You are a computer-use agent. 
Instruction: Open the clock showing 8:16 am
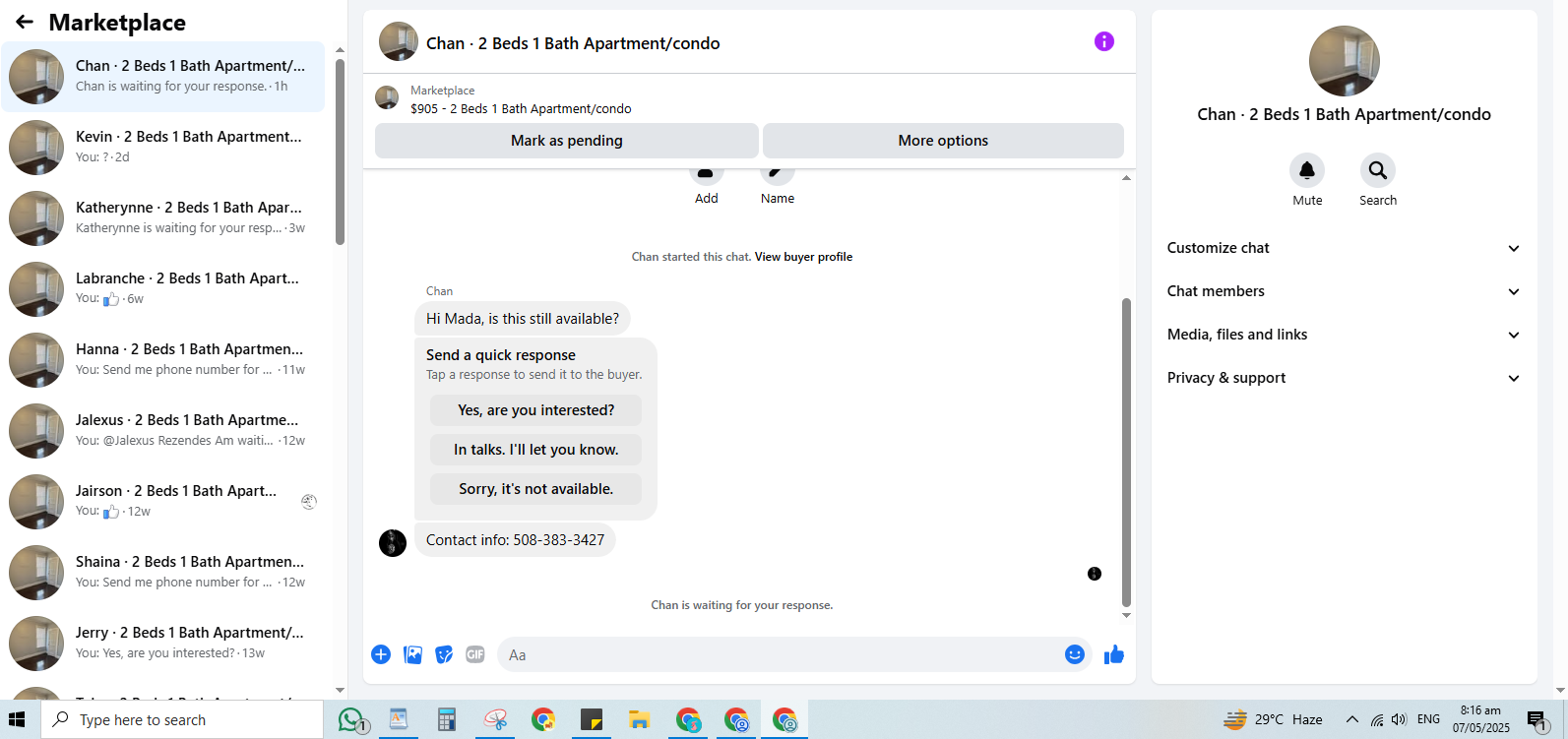click(x=1480, y=719)
